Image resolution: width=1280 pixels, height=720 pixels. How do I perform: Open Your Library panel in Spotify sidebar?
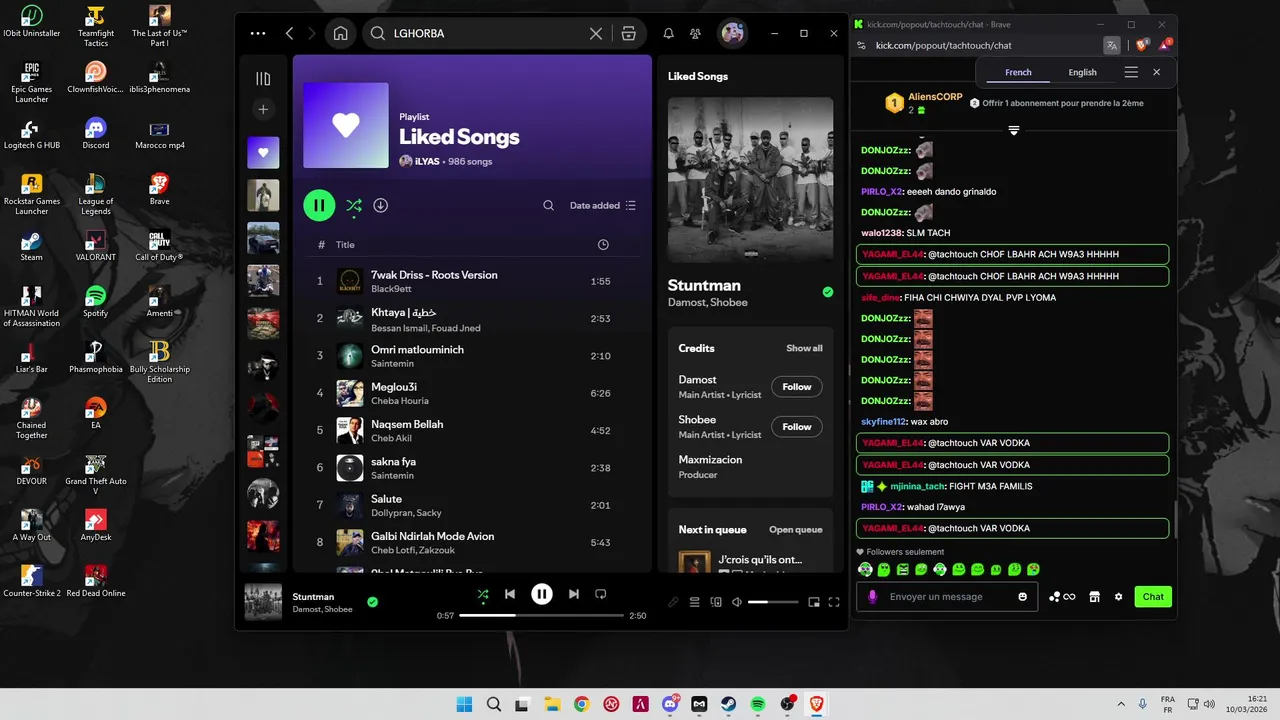[263, 79]
